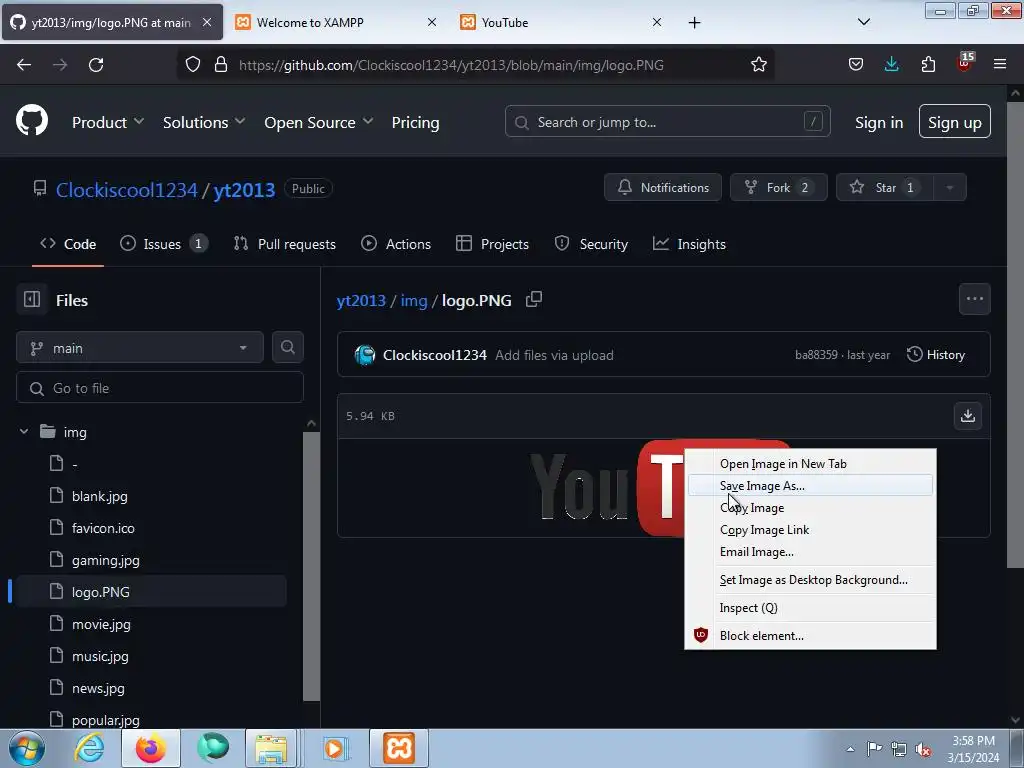This screenshot has width=1024, height=768.
Task: Click the tracking protection shield icon
Action: pos(193,65)
